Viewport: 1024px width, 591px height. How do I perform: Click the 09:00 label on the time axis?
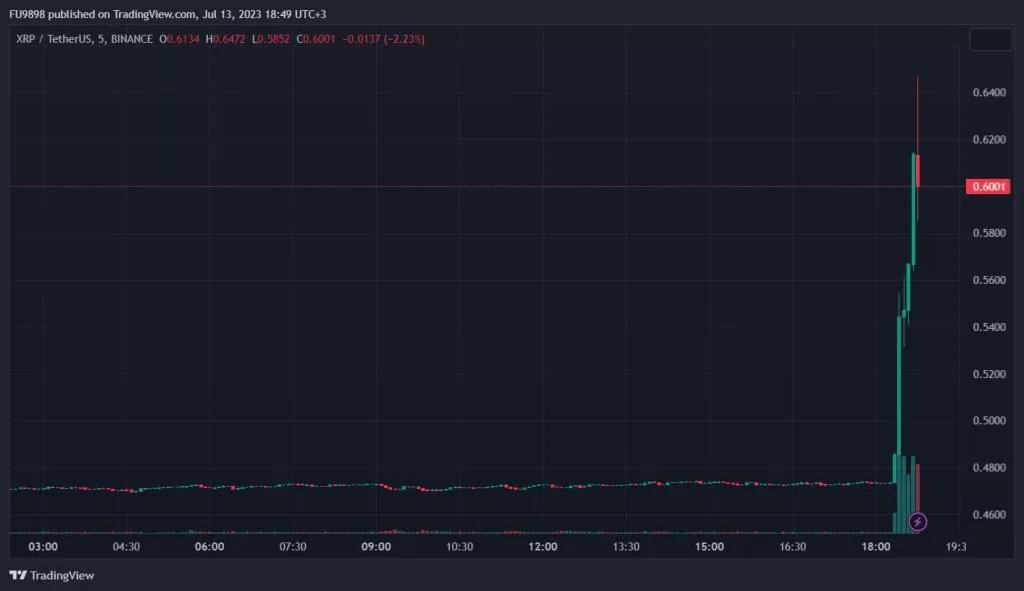376,547
